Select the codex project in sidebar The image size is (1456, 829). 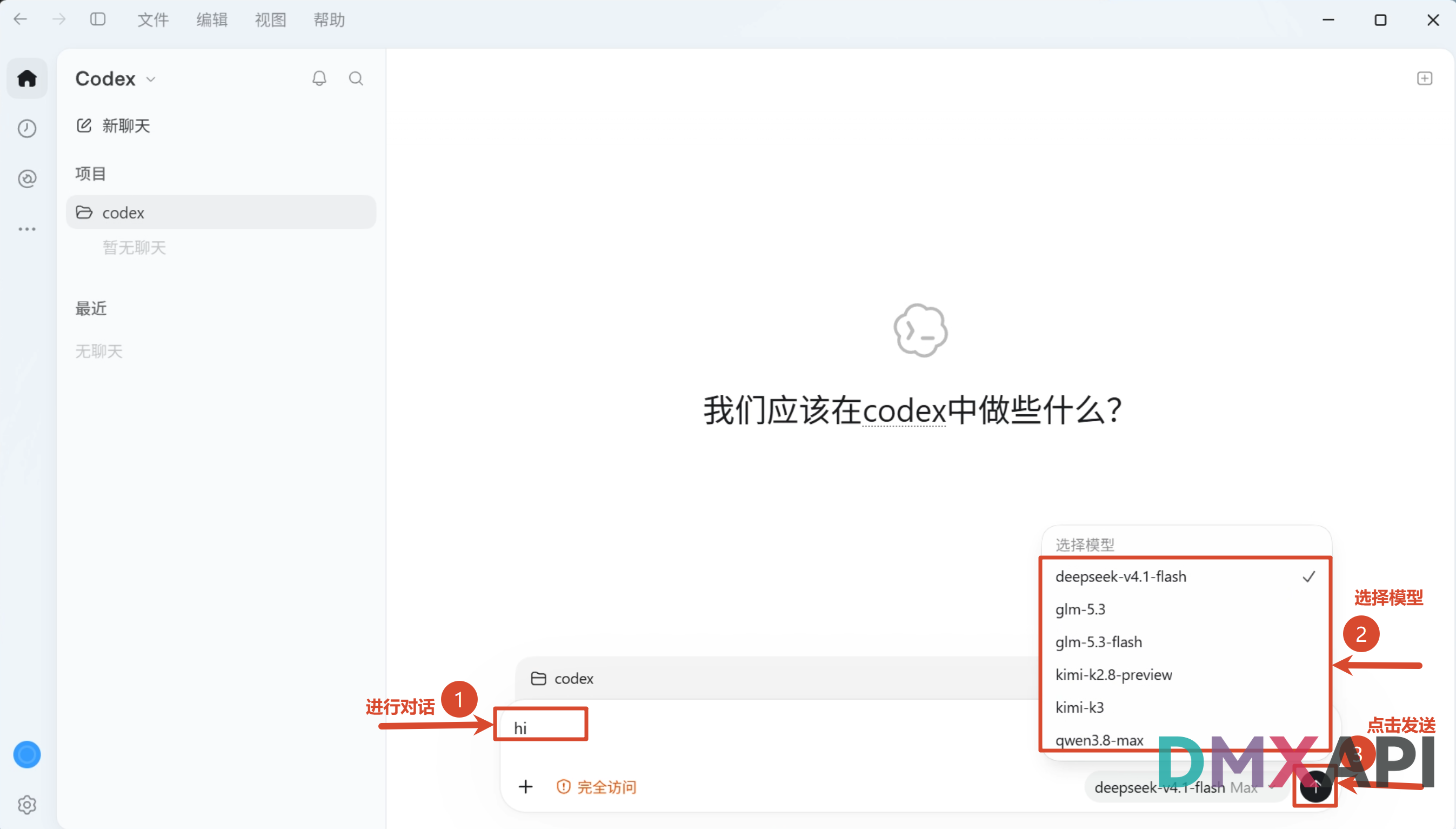coord(221,213)
